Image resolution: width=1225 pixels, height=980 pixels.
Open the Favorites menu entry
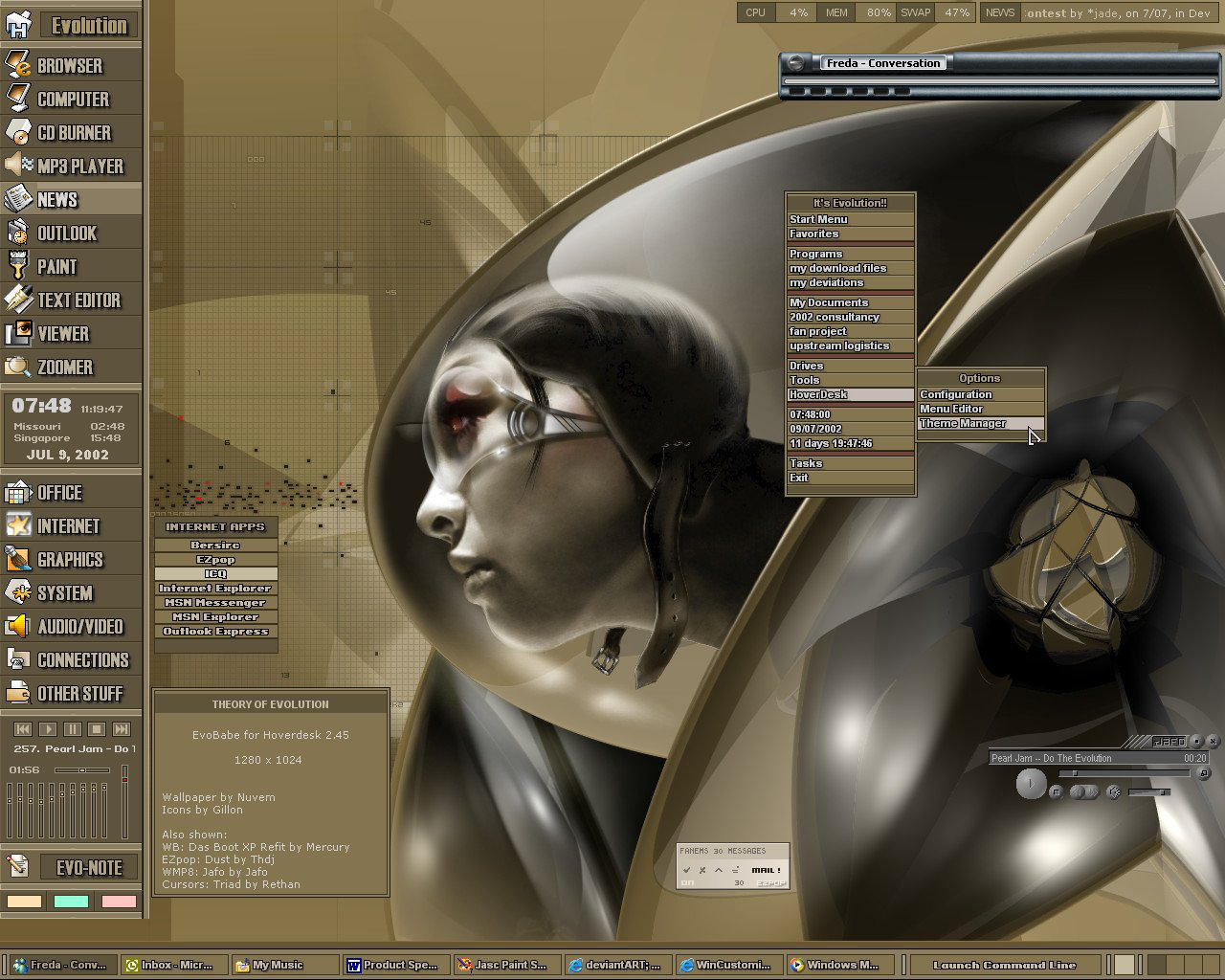(851, 234)
